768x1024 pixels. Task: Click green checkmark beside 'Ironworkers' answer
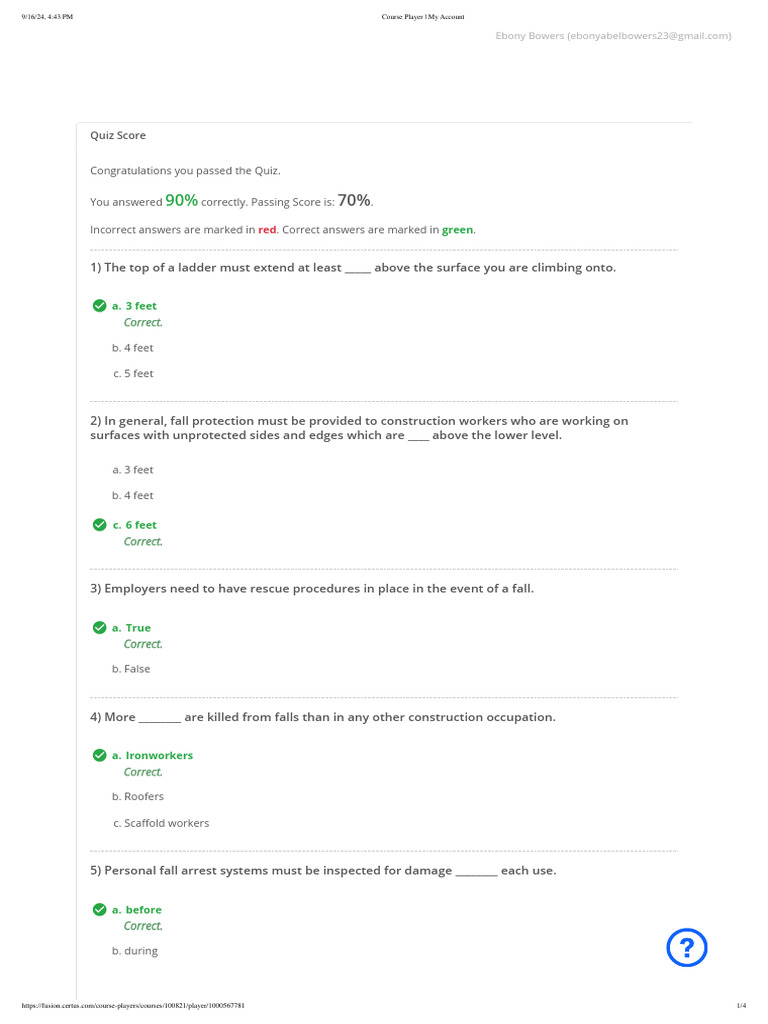point(99,755)
